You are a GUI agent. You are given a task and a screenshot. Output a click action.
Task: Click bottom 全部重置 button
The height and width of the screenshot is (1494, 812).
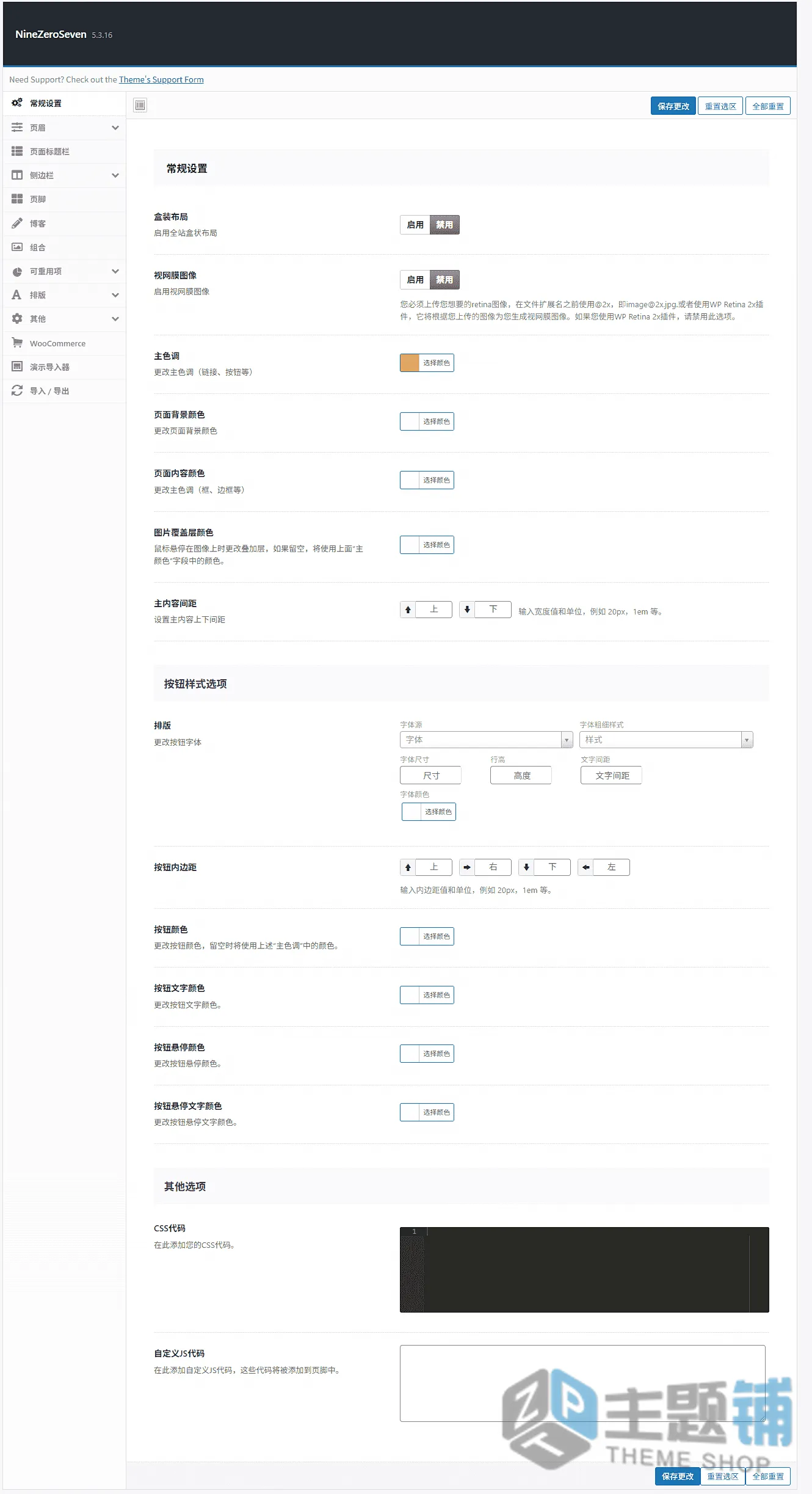pos(768,1476)
